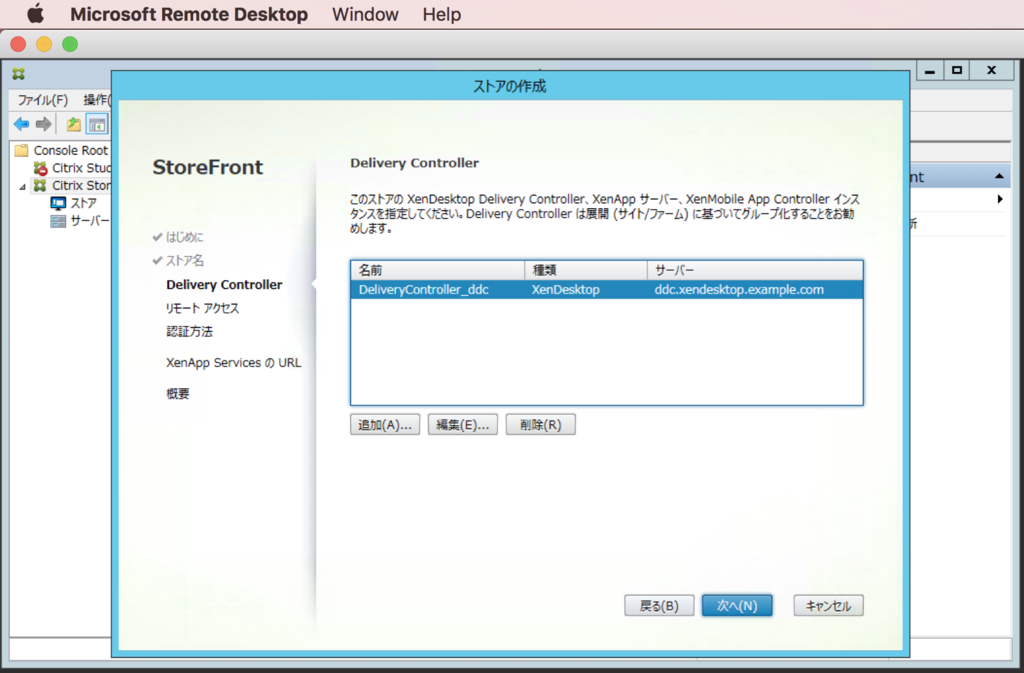Screen dimensions: 1024x673
Task: Maximize the MMC console window
Action: 957,70
